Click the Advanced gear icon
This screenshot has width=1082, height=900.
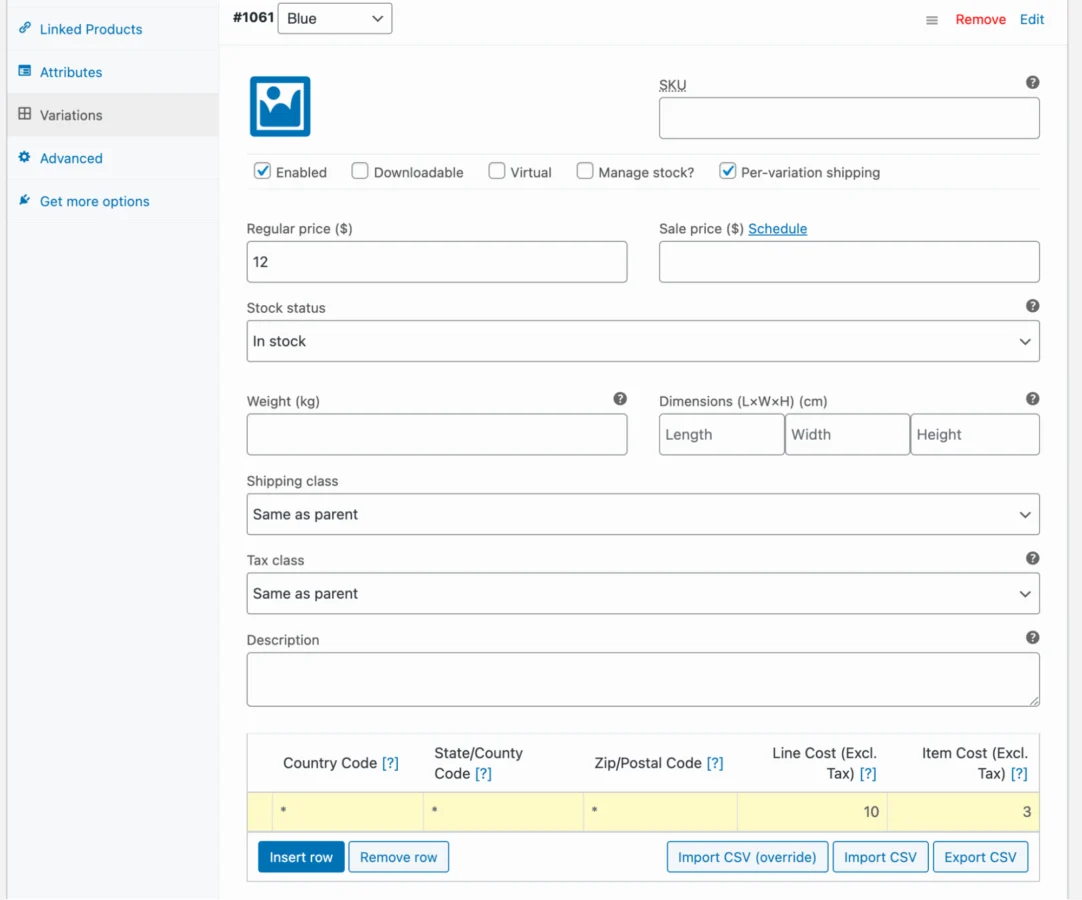25,157
